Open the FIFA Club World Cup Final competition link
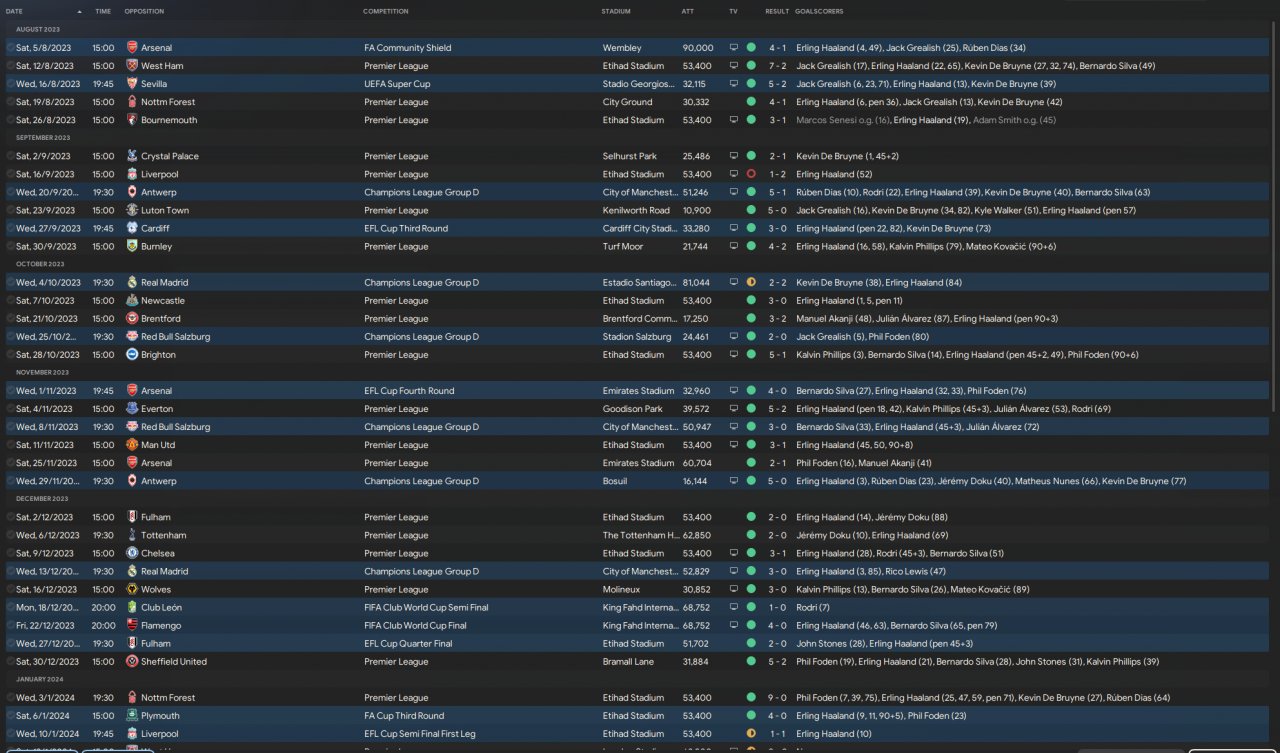 pos(413,625)
